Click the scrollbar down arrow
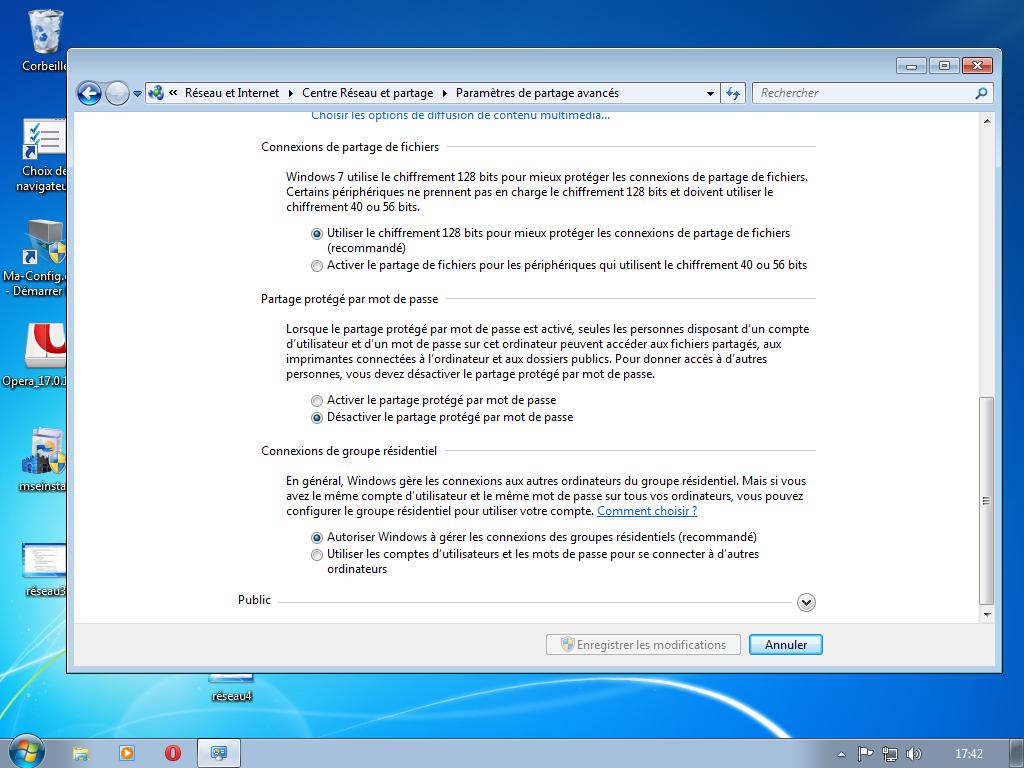The width and height of the screenshot is (1024, 768). click(987, 615)
